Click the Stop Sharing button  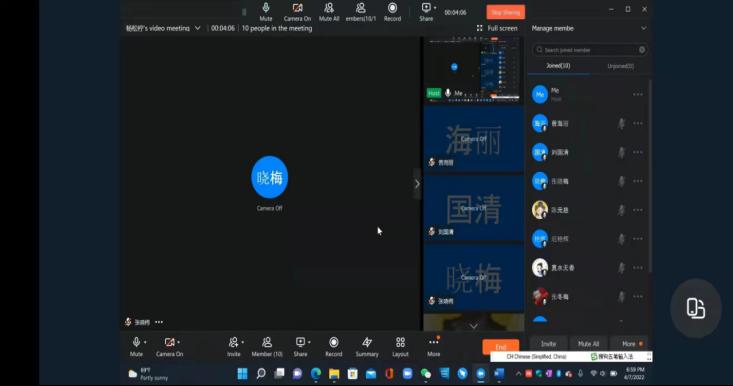[x=505, y=12]
